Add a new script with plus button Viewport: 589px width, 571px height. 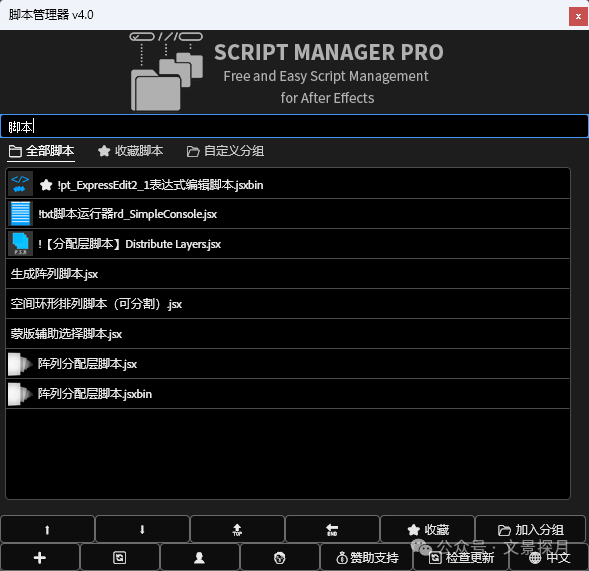(40, 557)
